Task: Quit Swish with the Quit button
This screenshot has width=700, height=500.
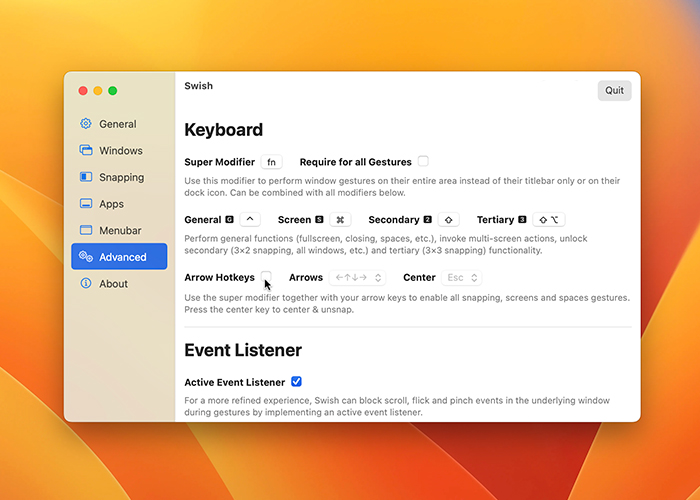Action: click(614, 91)
